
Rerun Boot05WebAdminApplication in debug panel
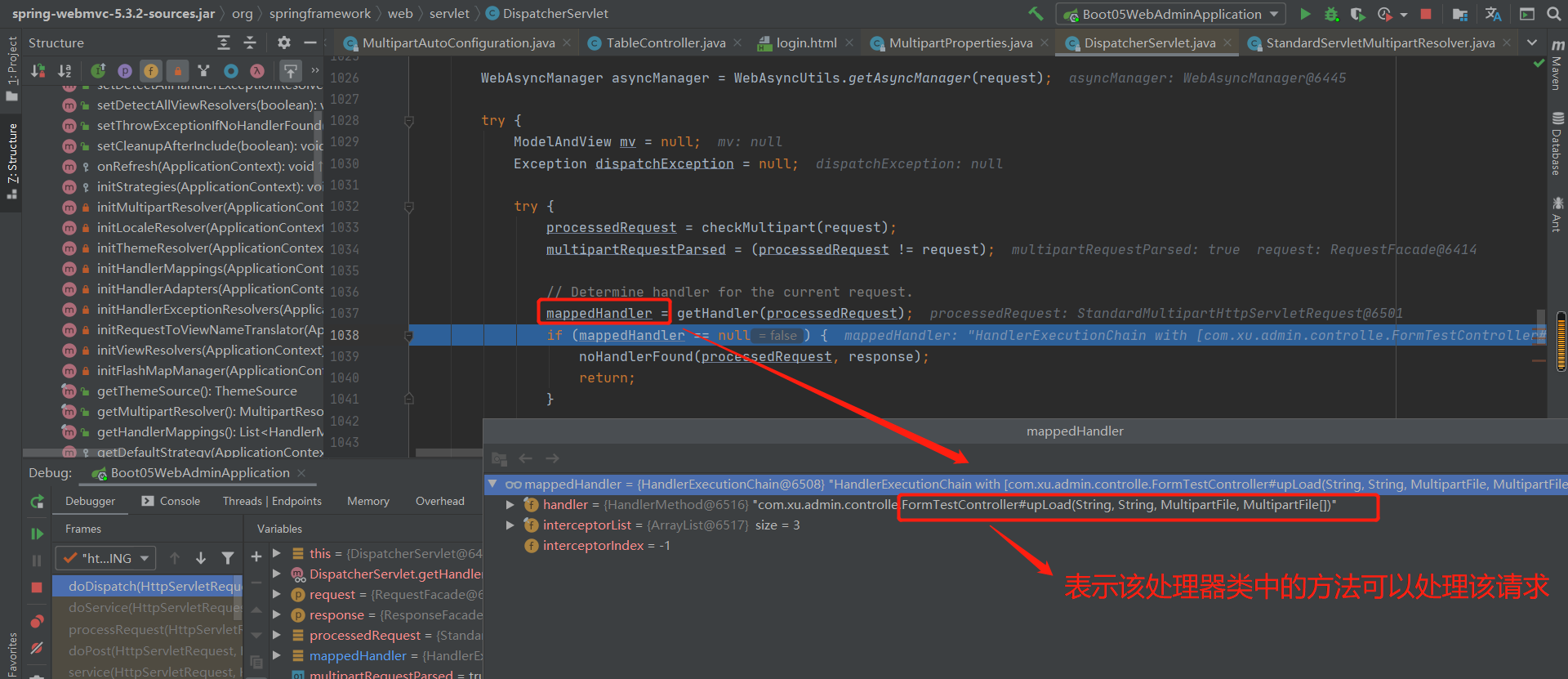point(37,501)
